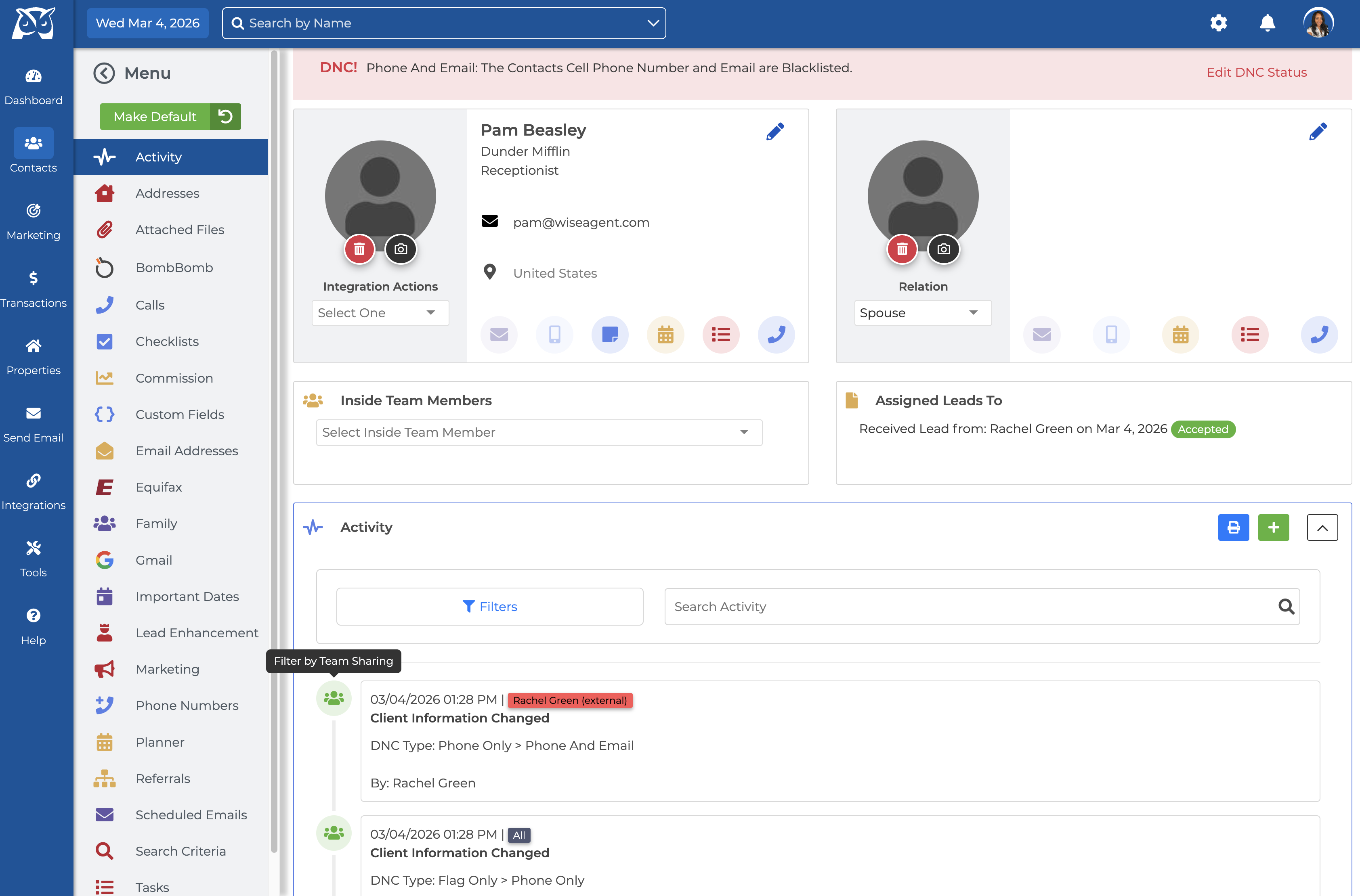Add a calendar event for Pam Beasley
Screen dimensions: 1360x896
665,334
